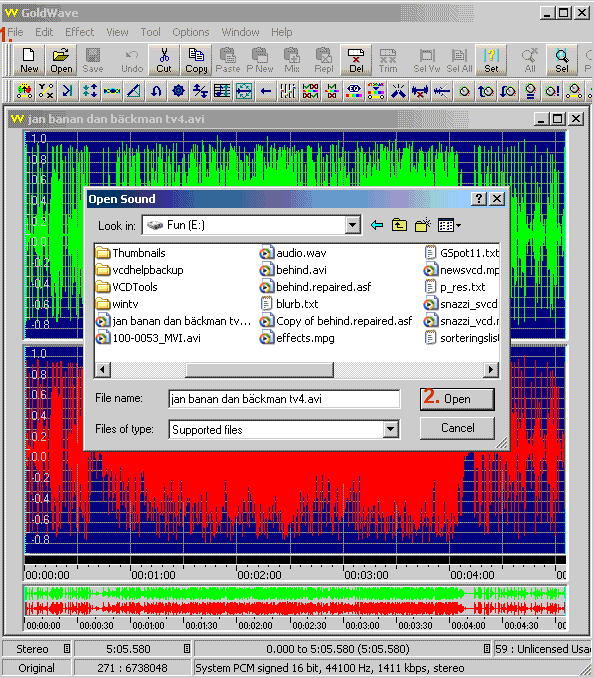594x678 pixels.
Task: Click the Del delete icon
Action: (356, 60)
